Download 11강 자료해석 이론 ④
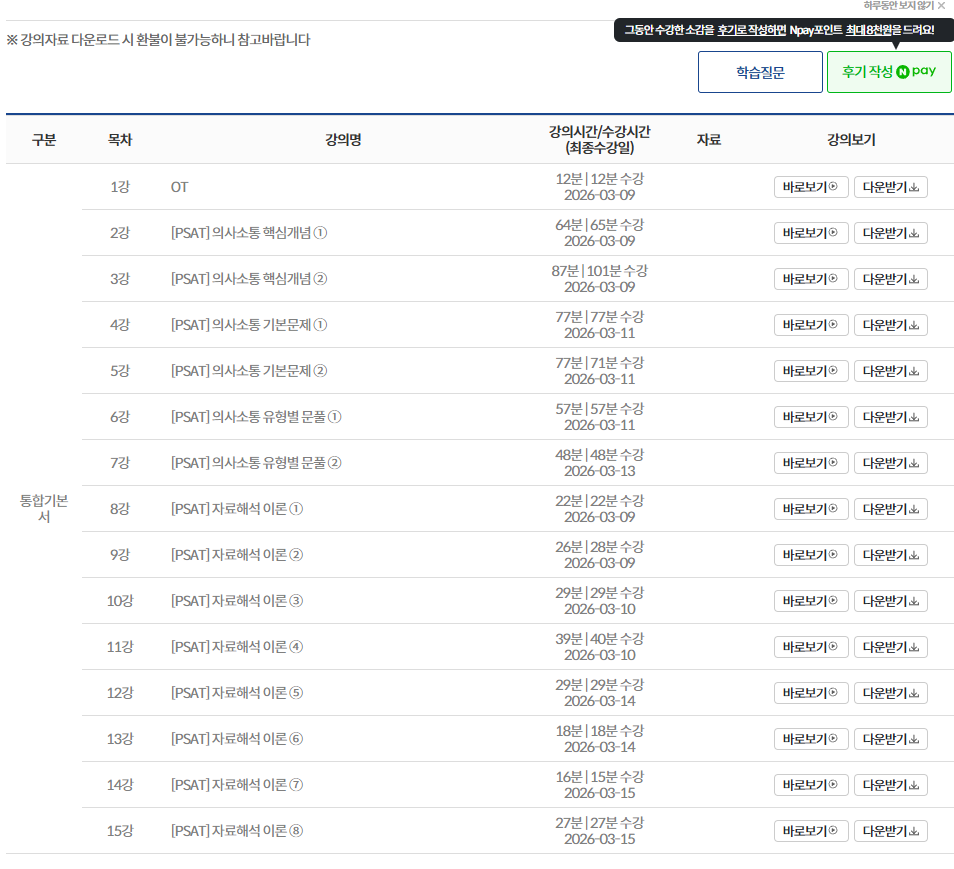 point(890,647)
